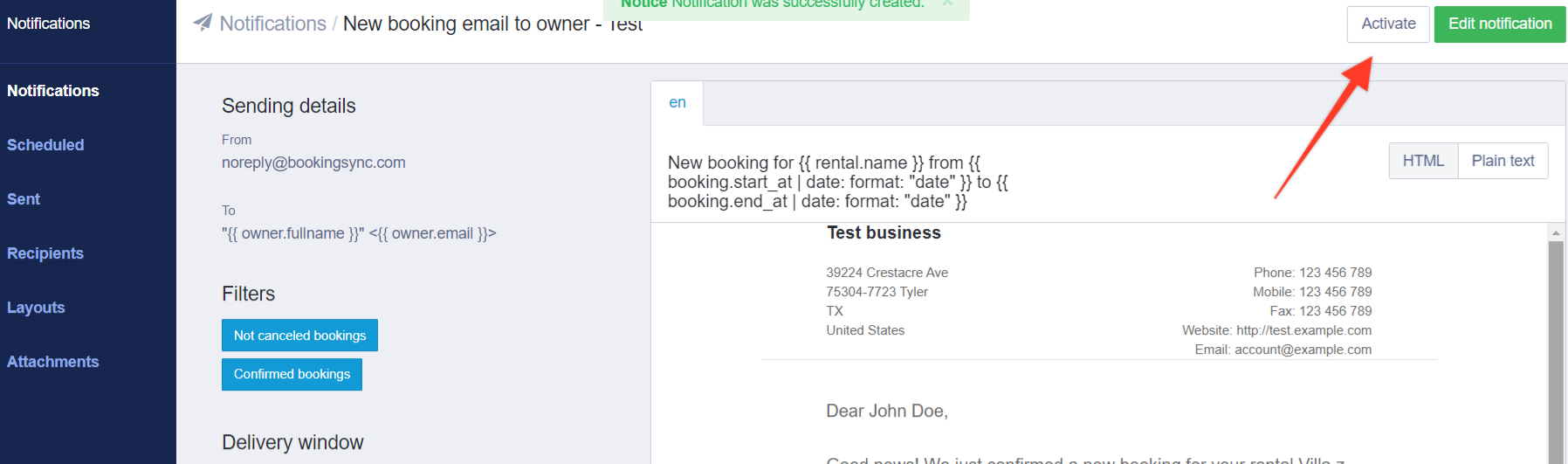
Task: Open Scheduled in the sidebar
Action: (x=45, y=145)
